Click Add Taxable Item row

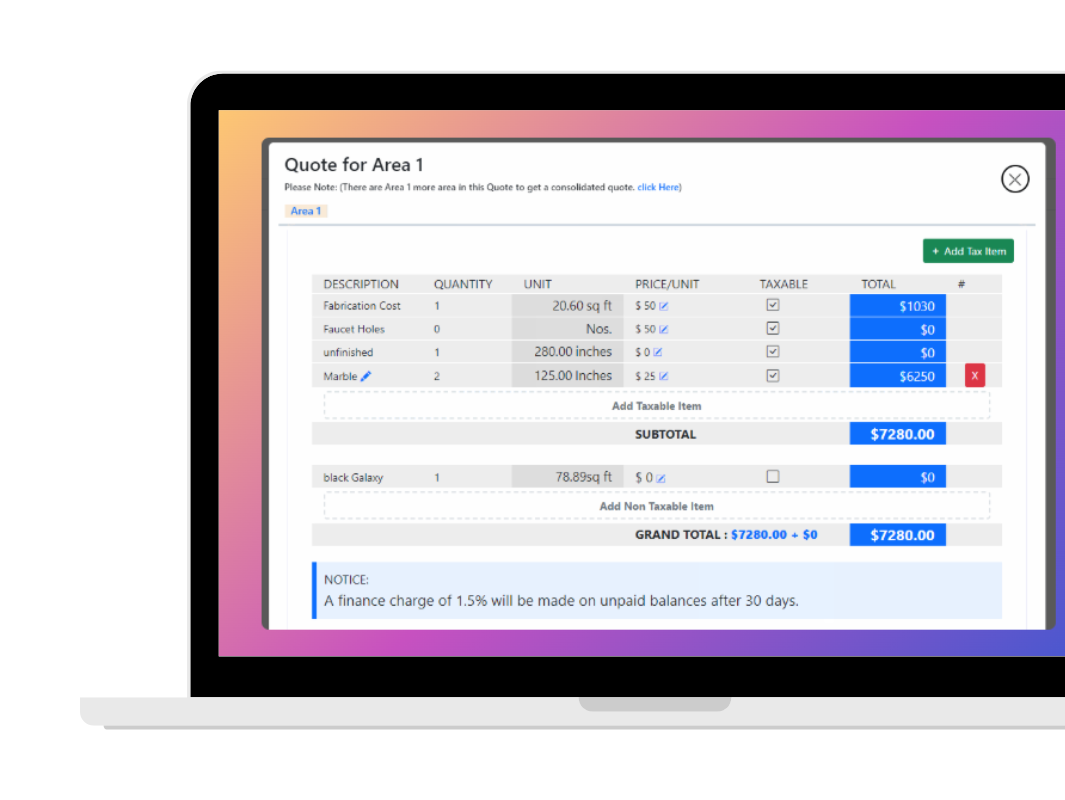pos(656,406)
